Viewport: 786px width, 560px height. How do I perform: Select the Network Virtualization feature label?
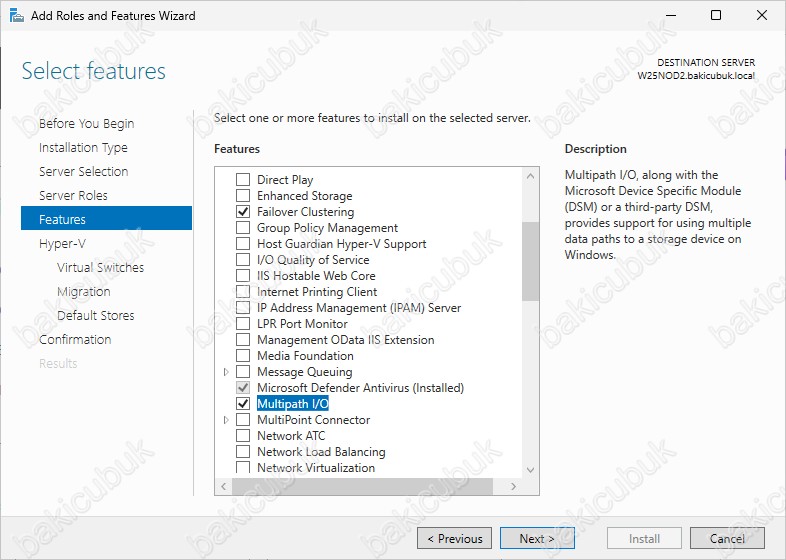316,468
